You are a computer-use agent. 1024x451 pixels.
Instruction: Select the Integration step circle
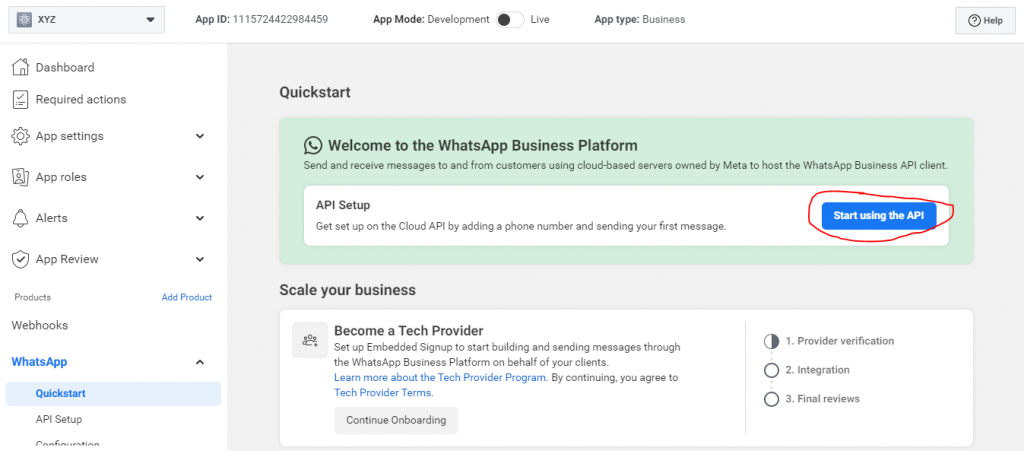[771, 370]
